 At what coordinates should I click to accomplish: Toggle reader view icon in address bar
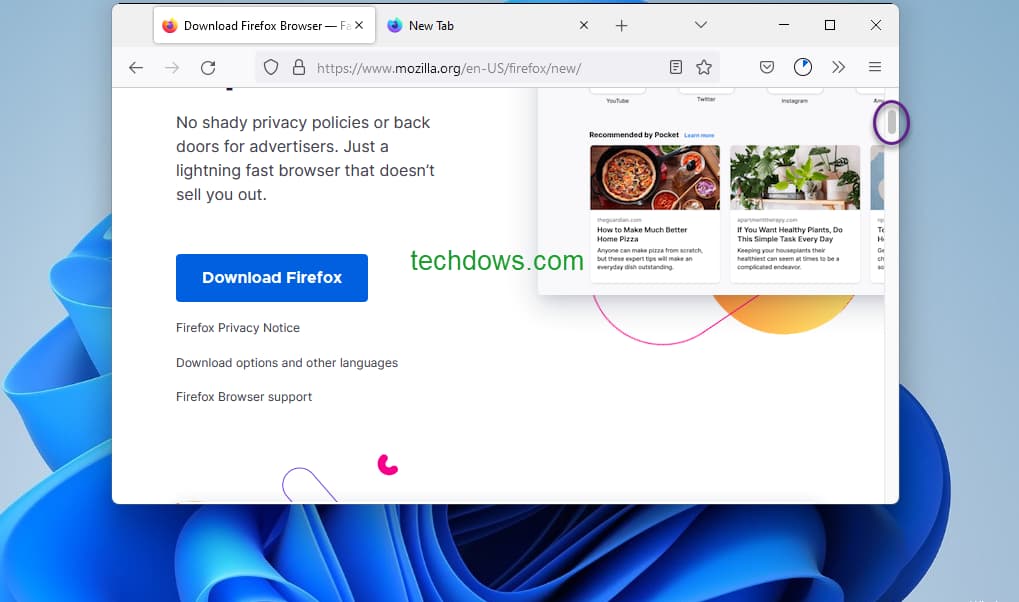(x=676, y=67)
